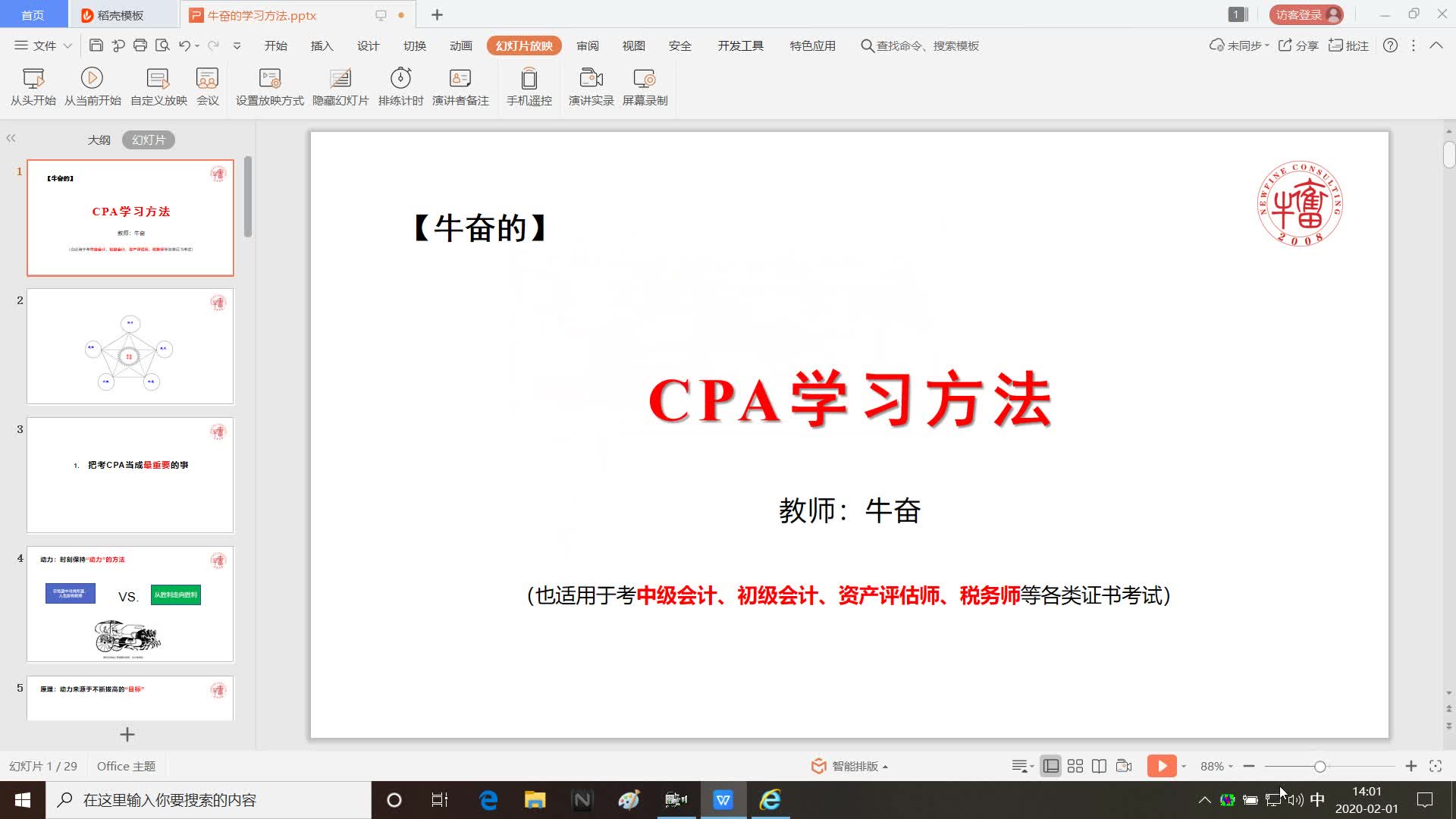Viewport: 1456px width, 819px height.
Task: Click the Windows Start button
Action: click(x=23, y=800)
